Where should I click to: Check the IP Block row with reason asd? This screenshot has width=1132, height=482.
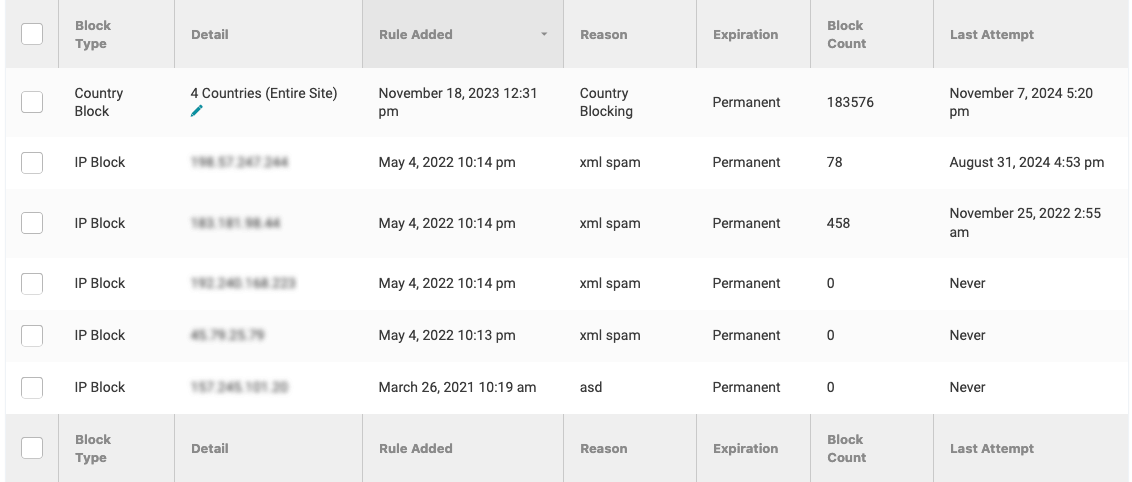pos(32,387)
